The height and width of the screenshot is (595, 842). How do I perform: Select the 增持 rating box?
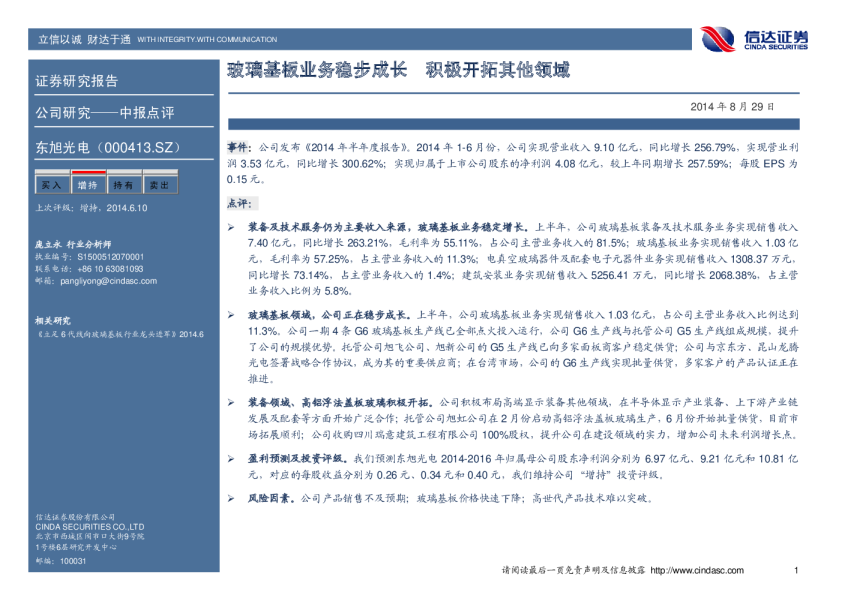pos(87,185)
